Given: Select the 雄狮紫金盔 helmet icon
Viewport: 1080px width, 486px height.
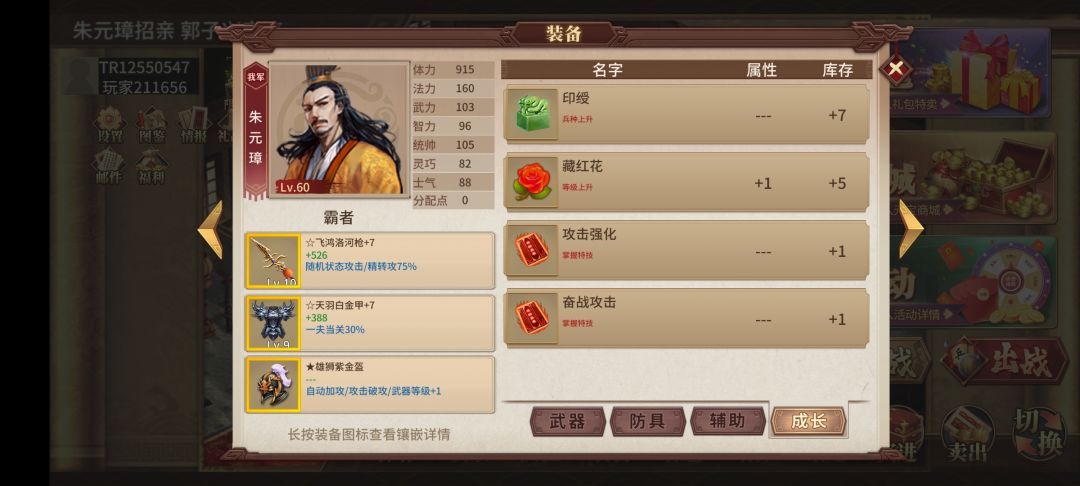Looking at the screenshot, I should 273,385.
